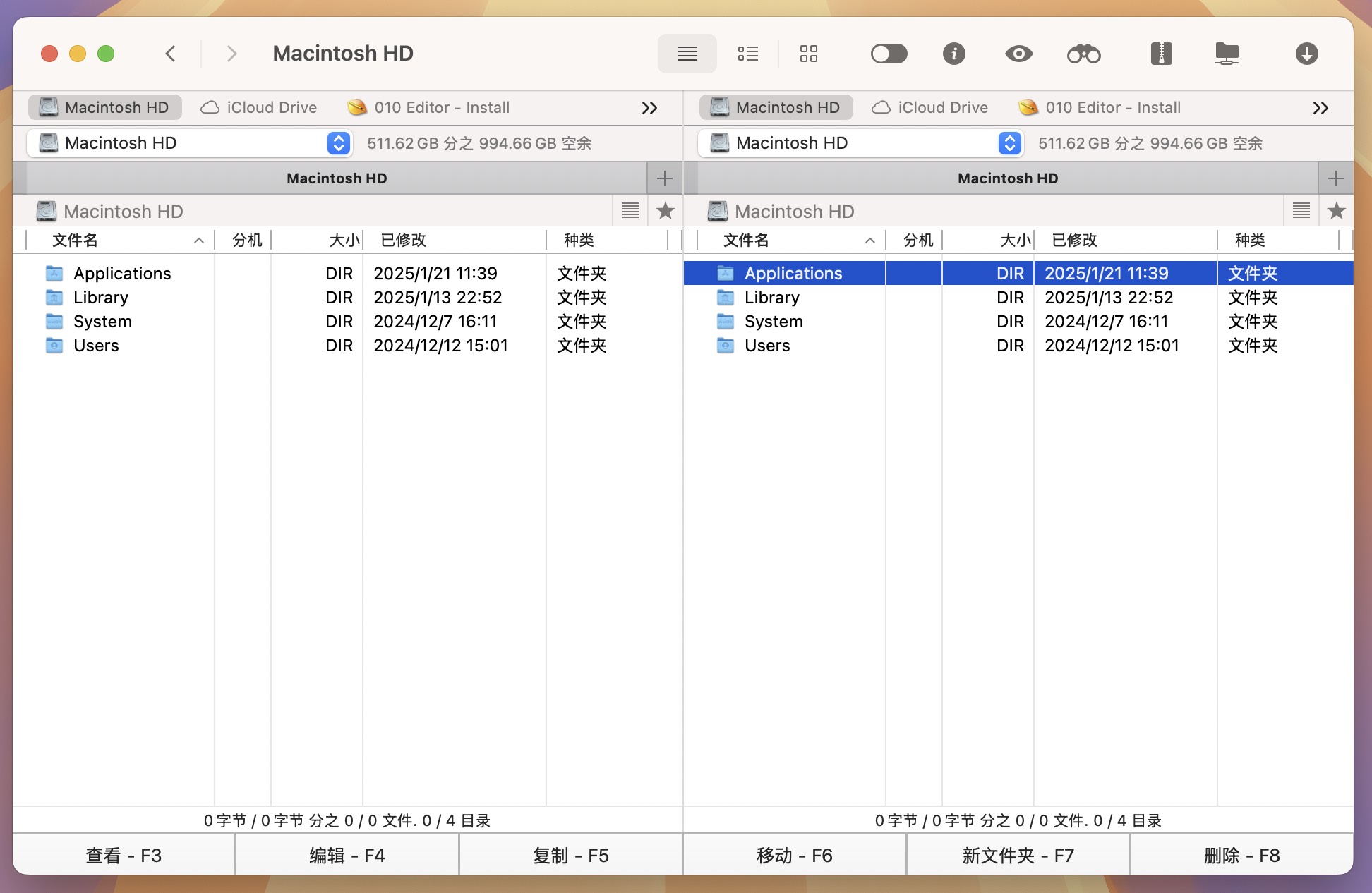
Task: Create folder with 新文件夹 - F7 button
Action: [x=1018, y=855]
